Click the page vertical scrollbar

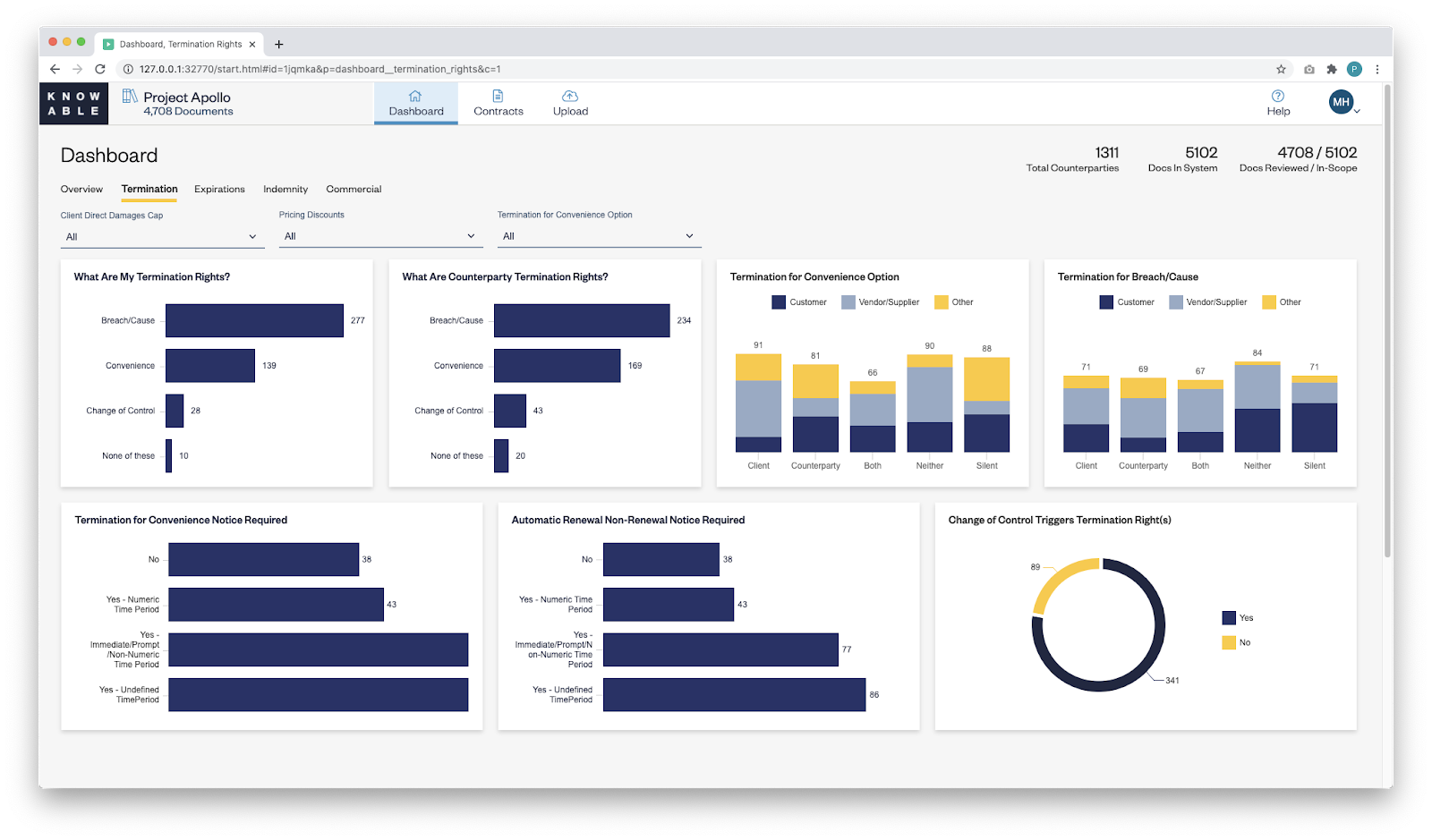[x=1387, y=322]
